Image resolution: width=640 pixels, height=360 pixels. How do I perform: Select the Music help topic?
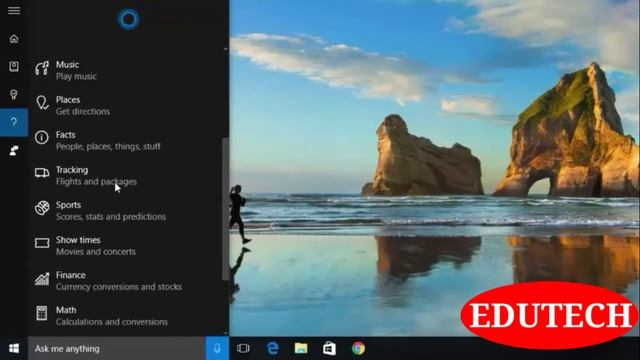[127, 70]
